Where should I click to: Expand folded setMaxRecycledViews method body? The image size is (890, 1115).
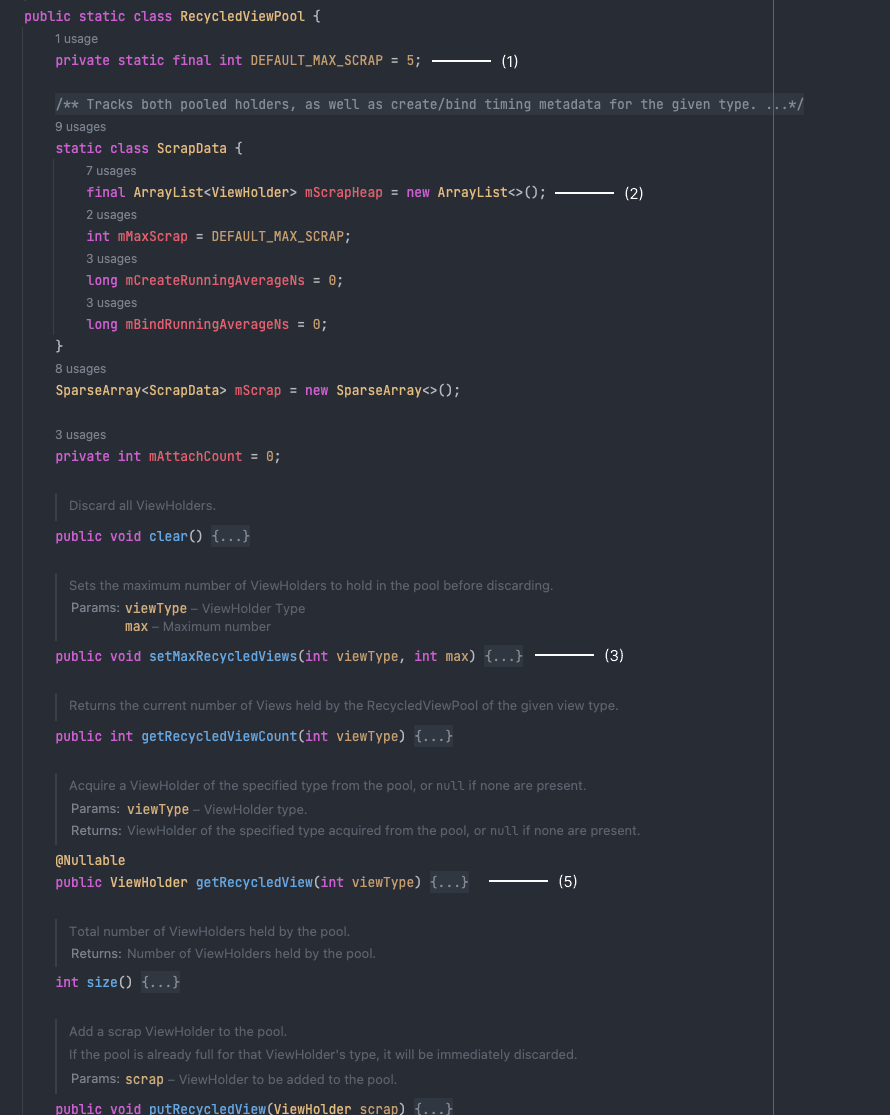[503, 656]
